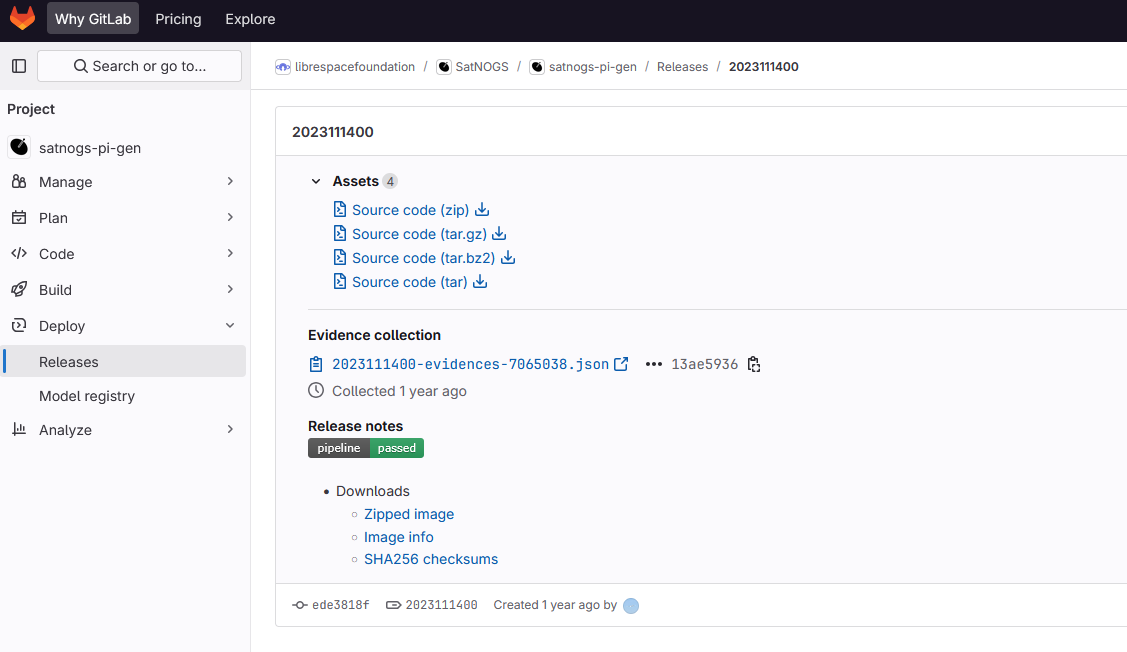This screenshot has width=1127, height=652.
Task: Click the file icon next to Source code (tar.gz)
Action: 340,234
